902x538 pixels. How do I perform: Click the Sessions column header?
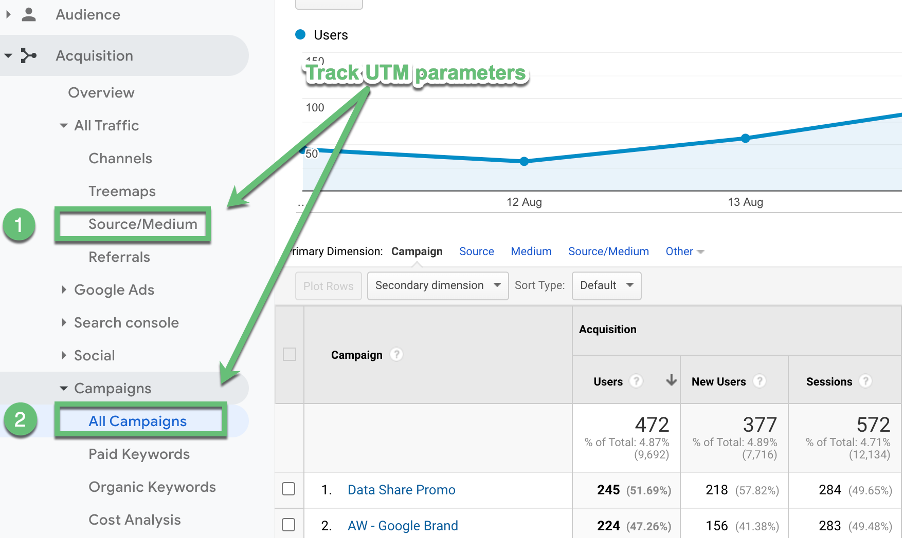pos(829,381)
